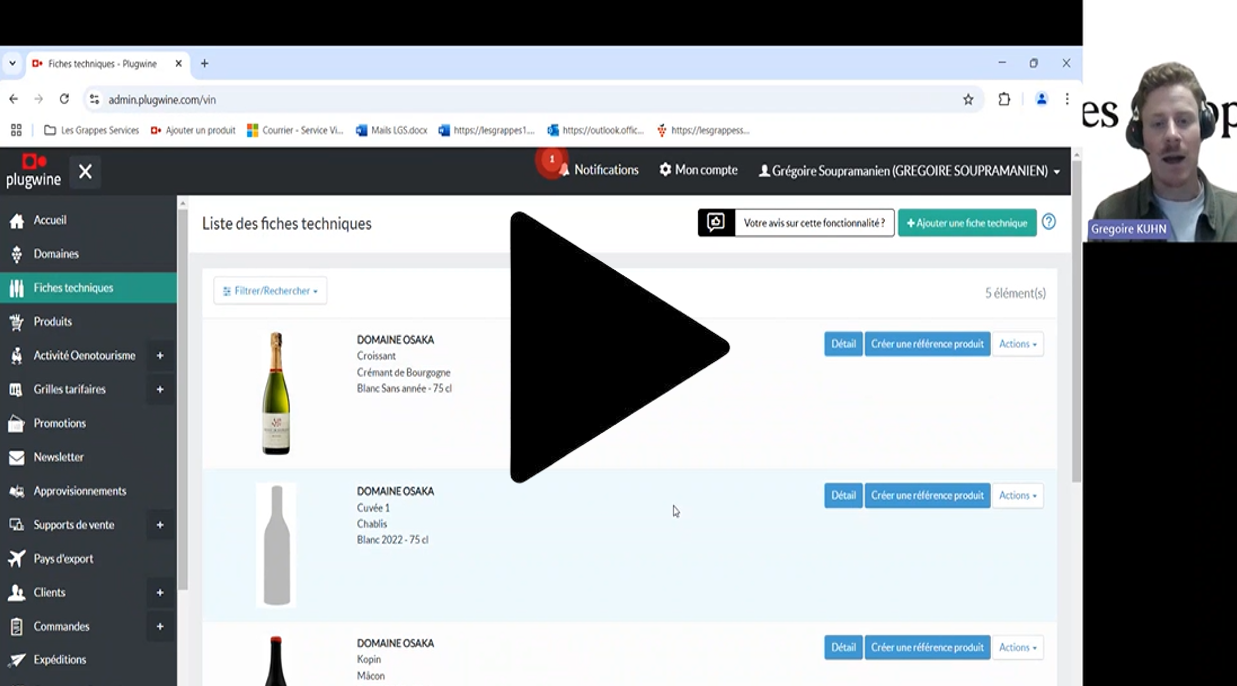Image resolution: width=1237 pixels, height=686 pixels.
Task: Expand the Activité Oenotourisme submenu
Action: [x=160, y=356]
